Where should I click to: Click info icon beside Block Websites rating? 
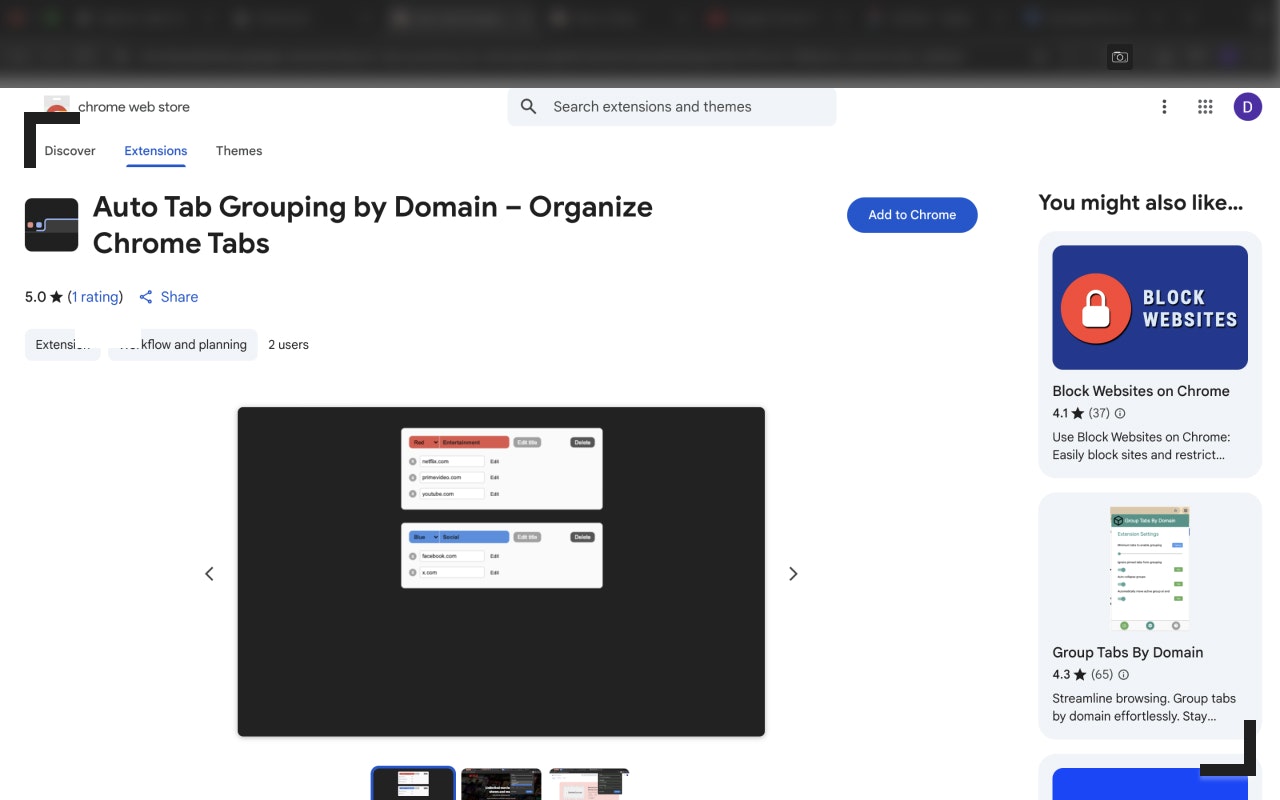[1120, 413]
